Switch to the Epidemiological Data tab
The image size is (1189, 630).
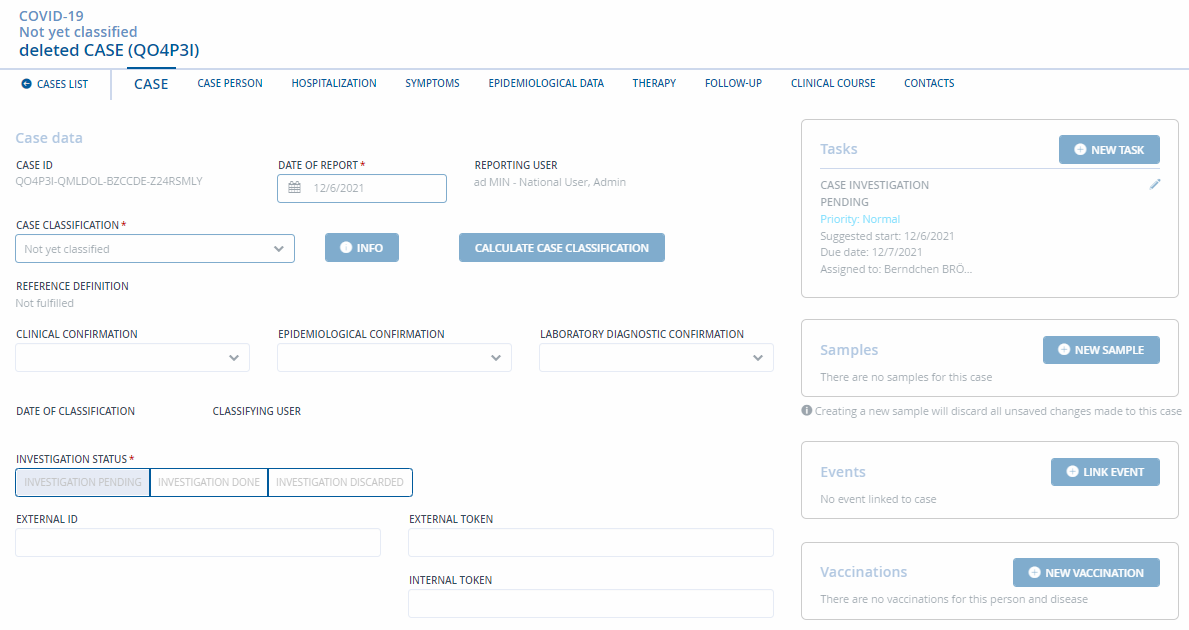[546, 83]
